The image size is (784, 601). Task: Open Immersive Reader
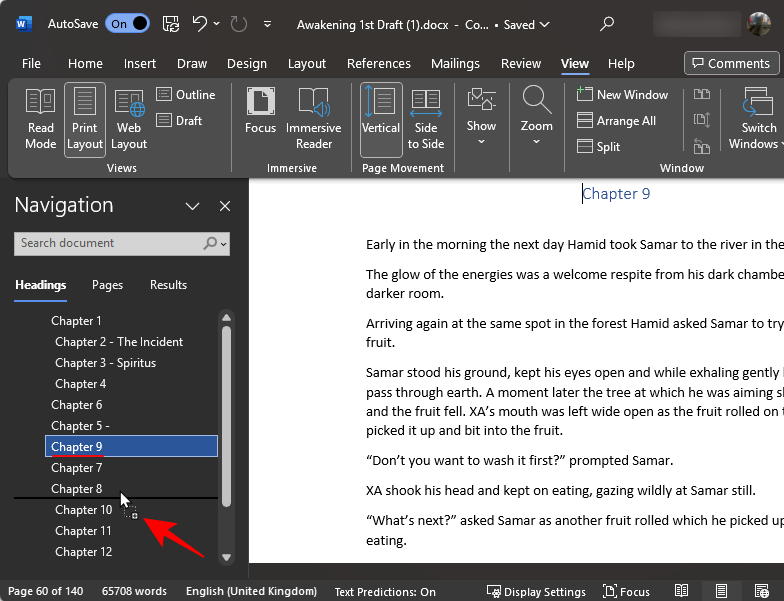point(313,119)
